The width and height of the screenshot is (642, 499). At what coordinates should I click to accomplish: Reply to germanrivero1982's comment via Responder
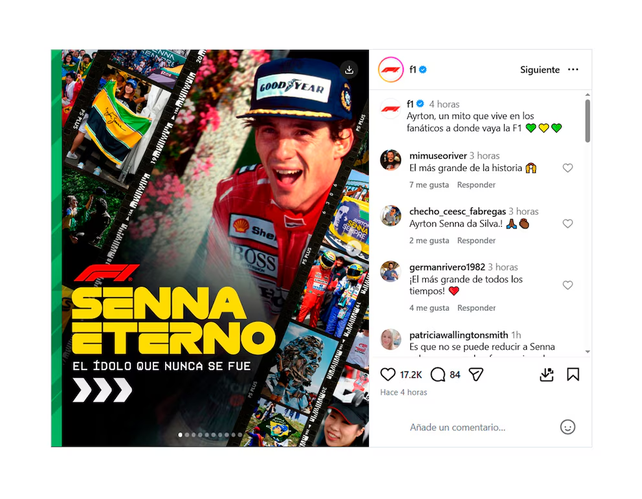[x=476, y=308]
